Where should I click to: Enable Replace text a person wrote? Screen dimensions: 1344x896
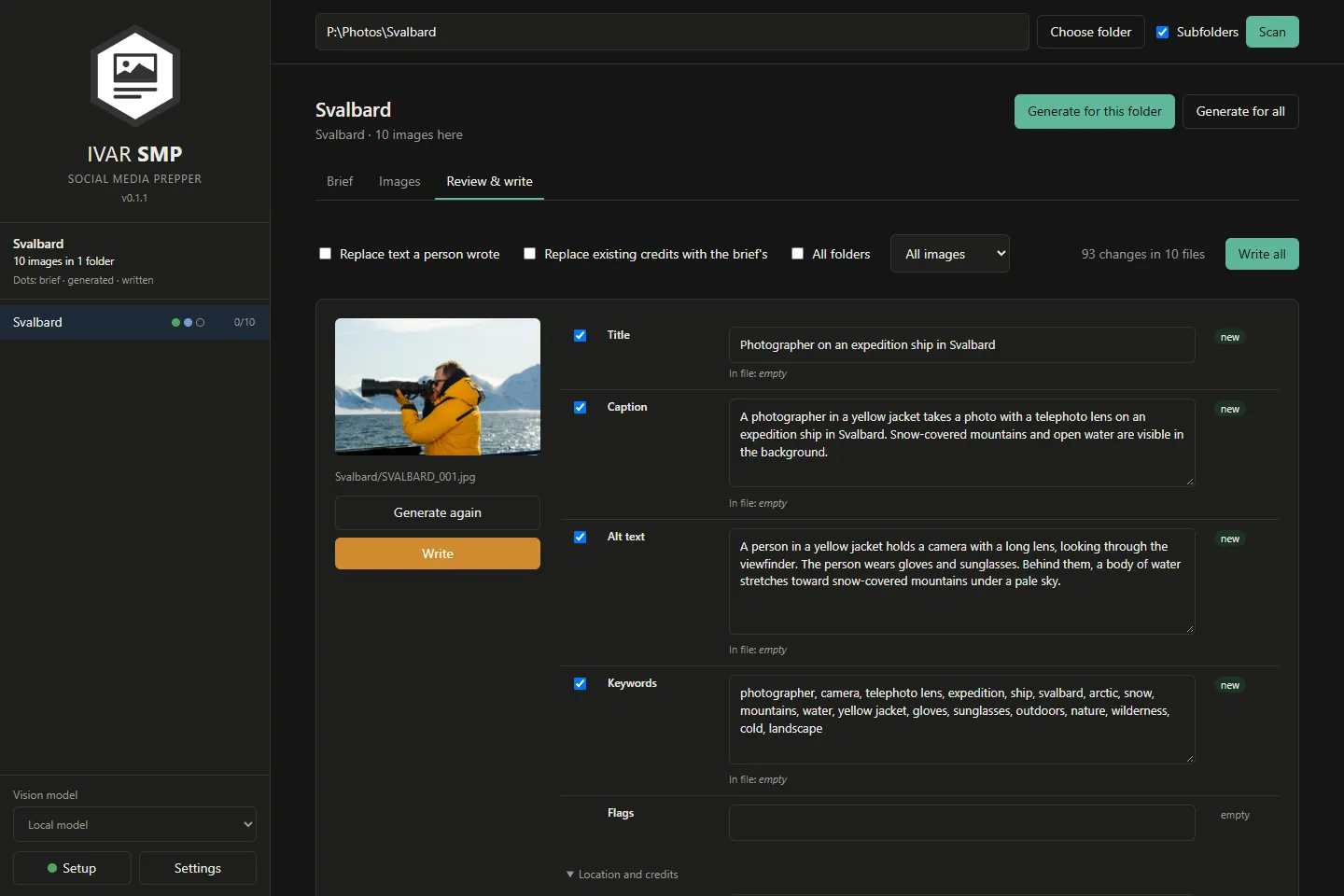coord(325,254)
